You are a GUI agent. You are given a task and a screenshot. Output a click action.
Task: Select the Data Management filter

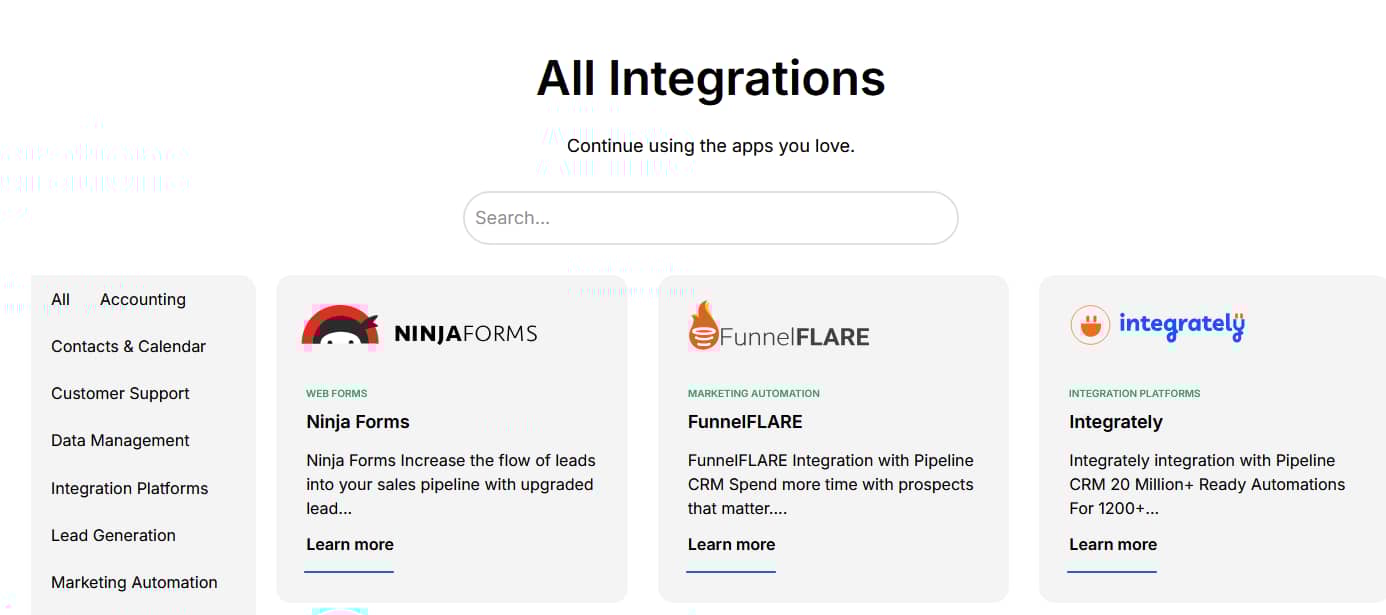point(120,440)
